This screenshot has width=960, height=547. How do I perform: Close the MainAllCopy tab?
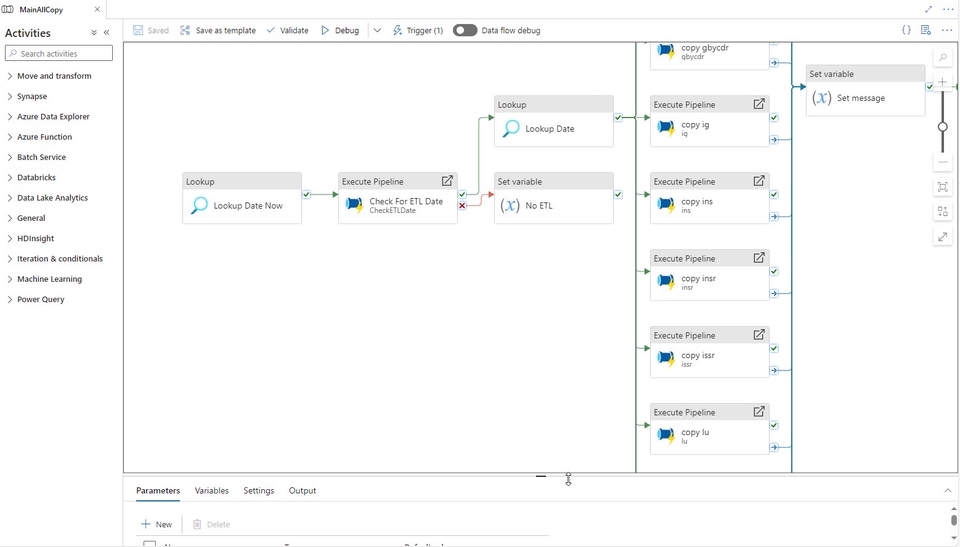click(97, 9)
